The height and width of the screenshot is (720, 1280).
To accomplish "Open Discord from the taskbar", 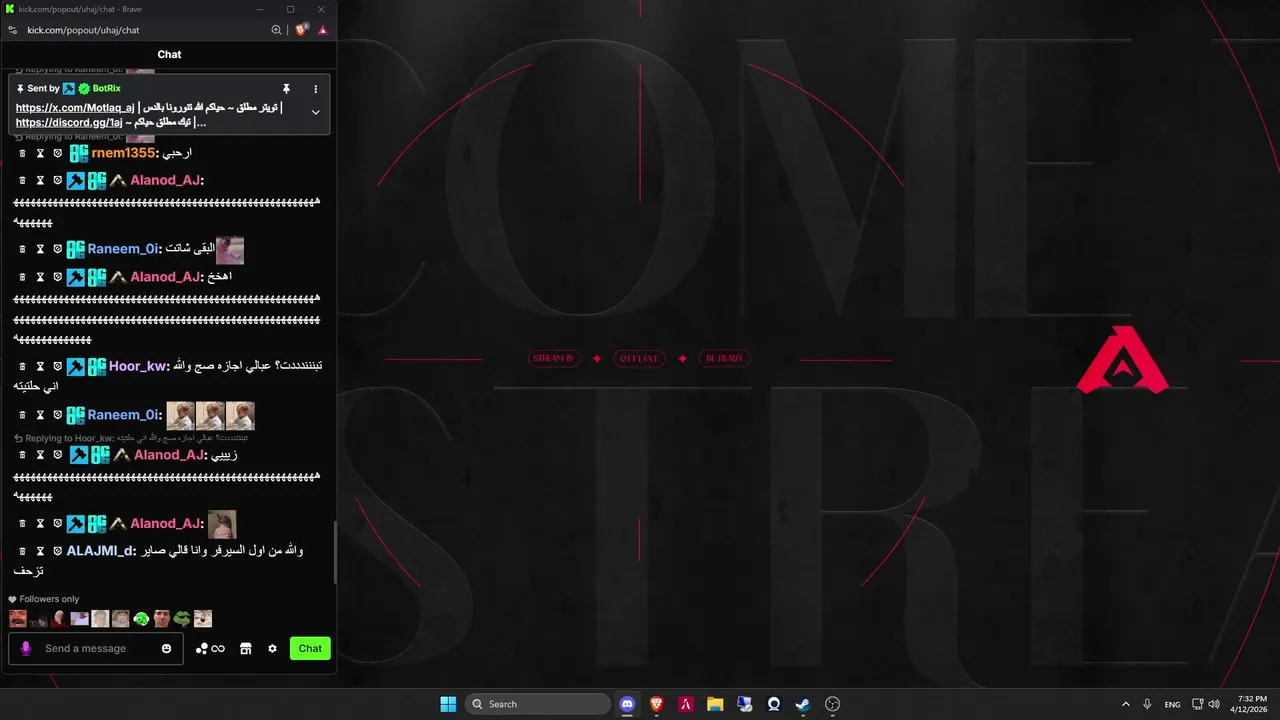I will (627, 704).
